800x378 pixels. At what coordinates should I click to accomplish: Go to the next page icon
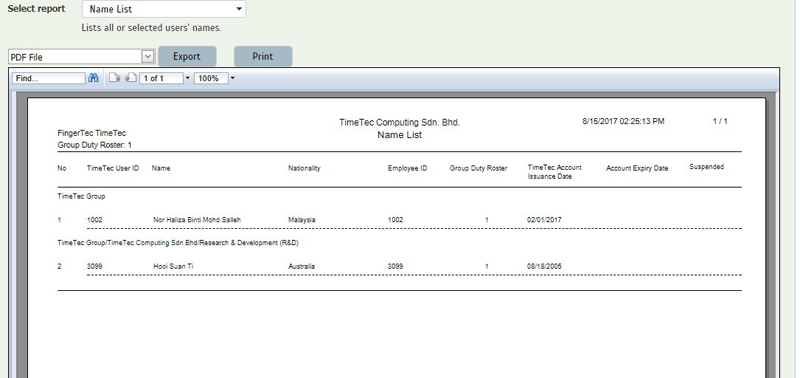(131, 78)
